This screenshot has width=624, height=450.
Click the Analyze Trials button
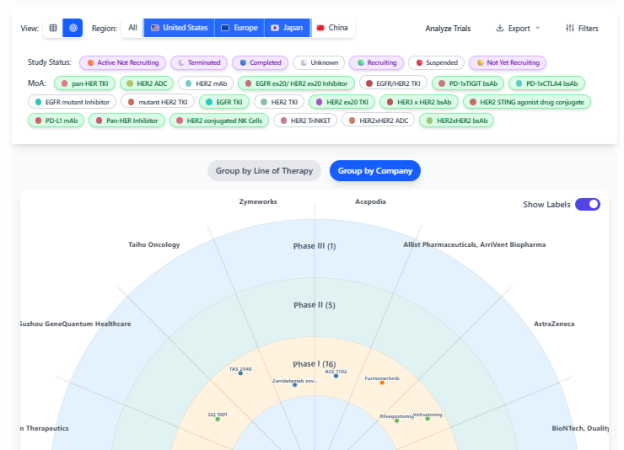pos(448,28)
